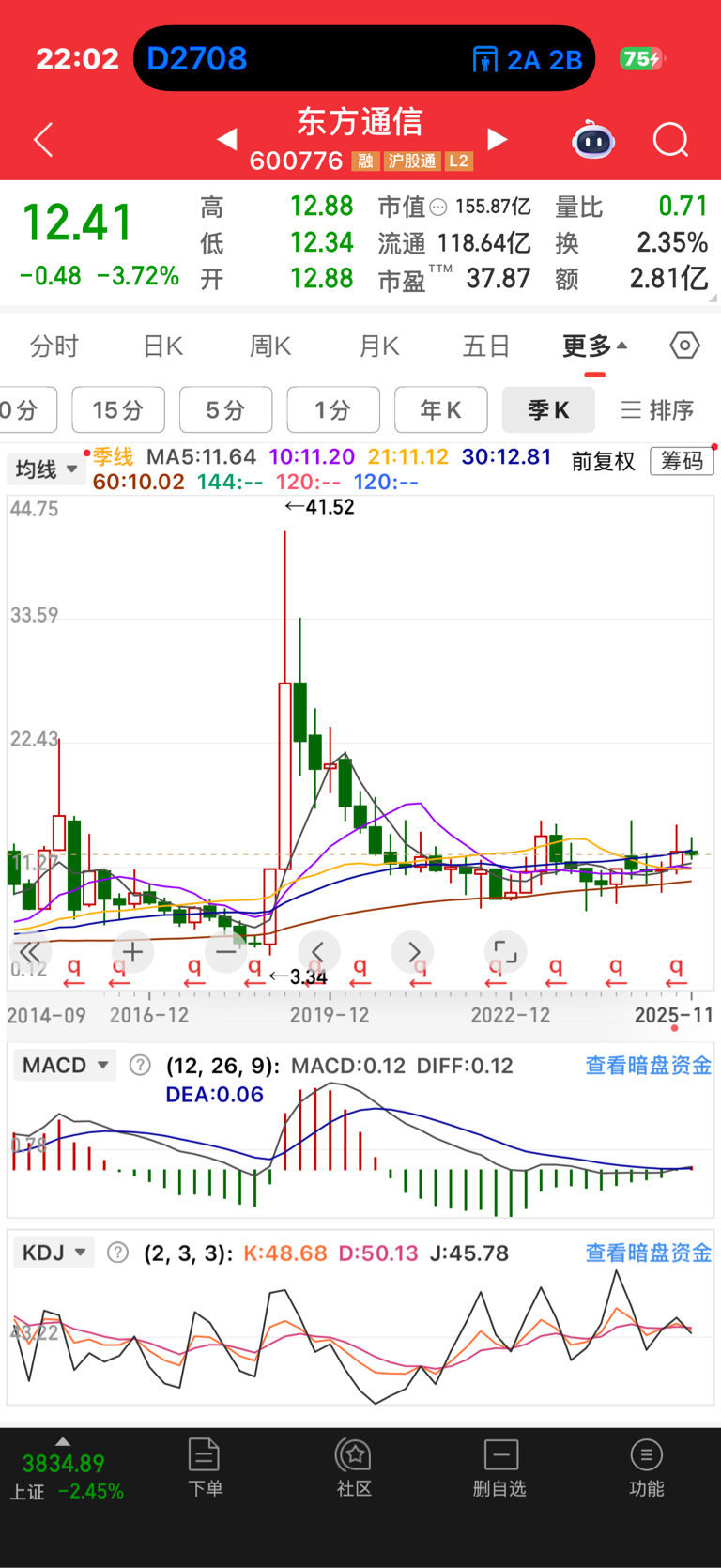Viewport: 721px width, 1568px height.
Task: Open 社区 community icon in bottom bar
Action: [x=354, y=1468]
